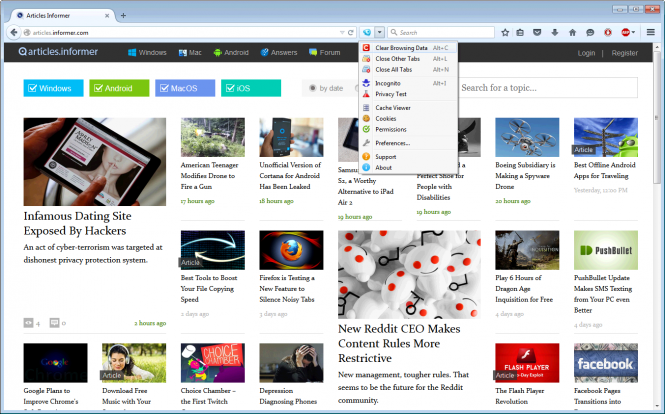This screenshot has height=414, width=665.
Task: Open the Cortana for Android article thumbnail
Action: pyautogui.click(x=291, y=137)
